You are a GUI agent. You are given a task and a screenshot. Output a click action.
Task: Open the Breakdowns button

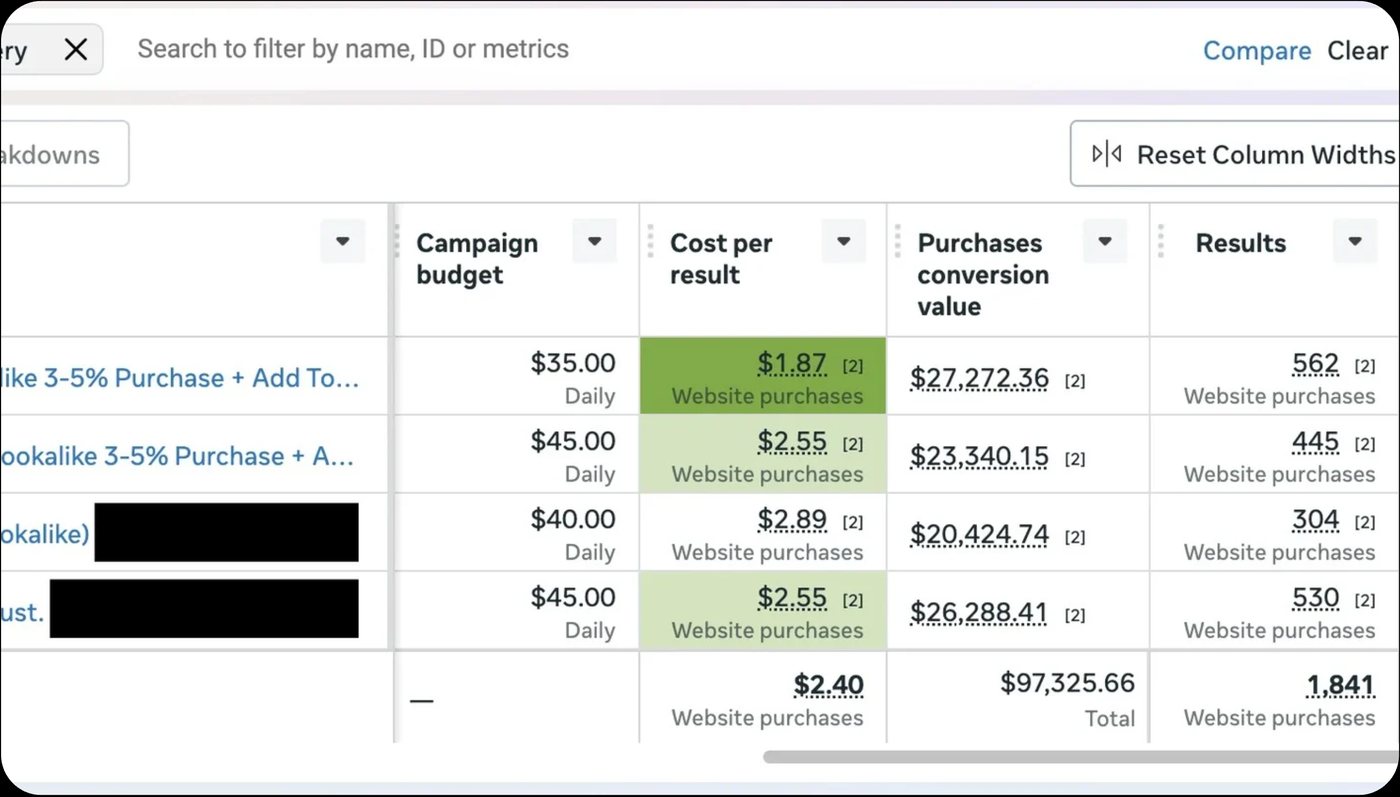62,154
